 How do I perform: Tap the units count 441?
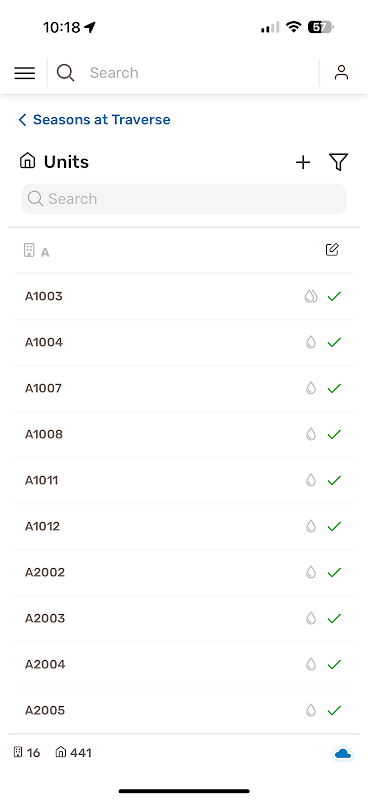click(73, 753)
